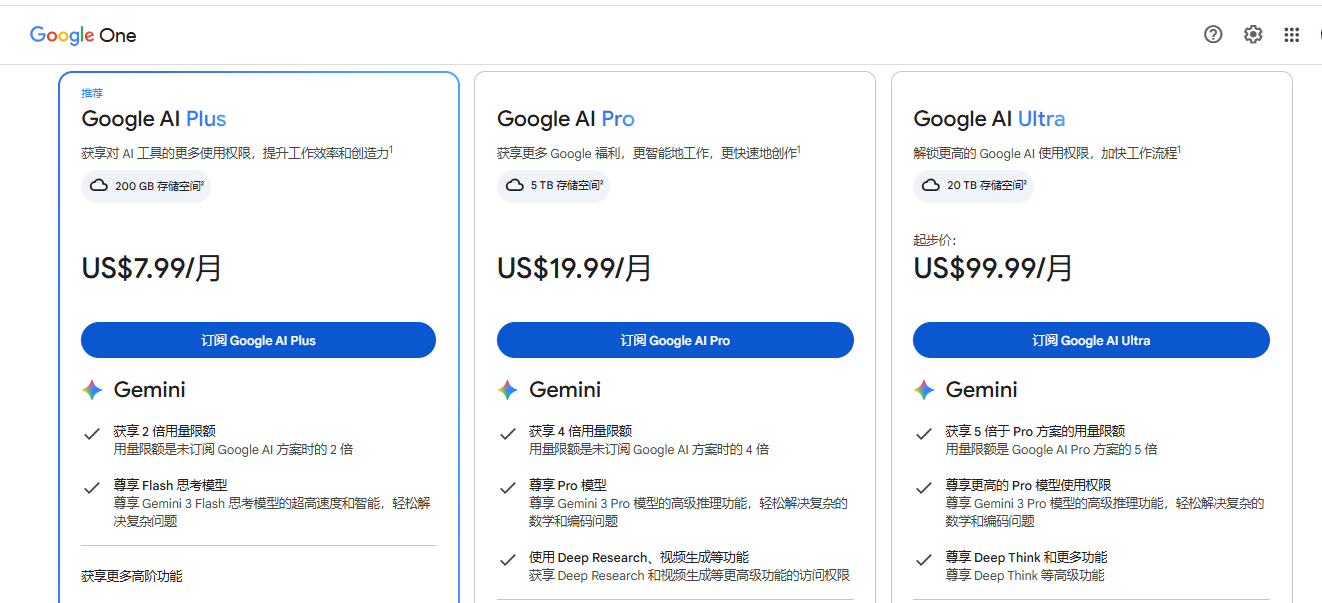Image resolution: width=1322 pixels, height=603 pixels.
Task: Click the US$99.99/月 price
Action: pyautogui.click(x=993, y=268)
